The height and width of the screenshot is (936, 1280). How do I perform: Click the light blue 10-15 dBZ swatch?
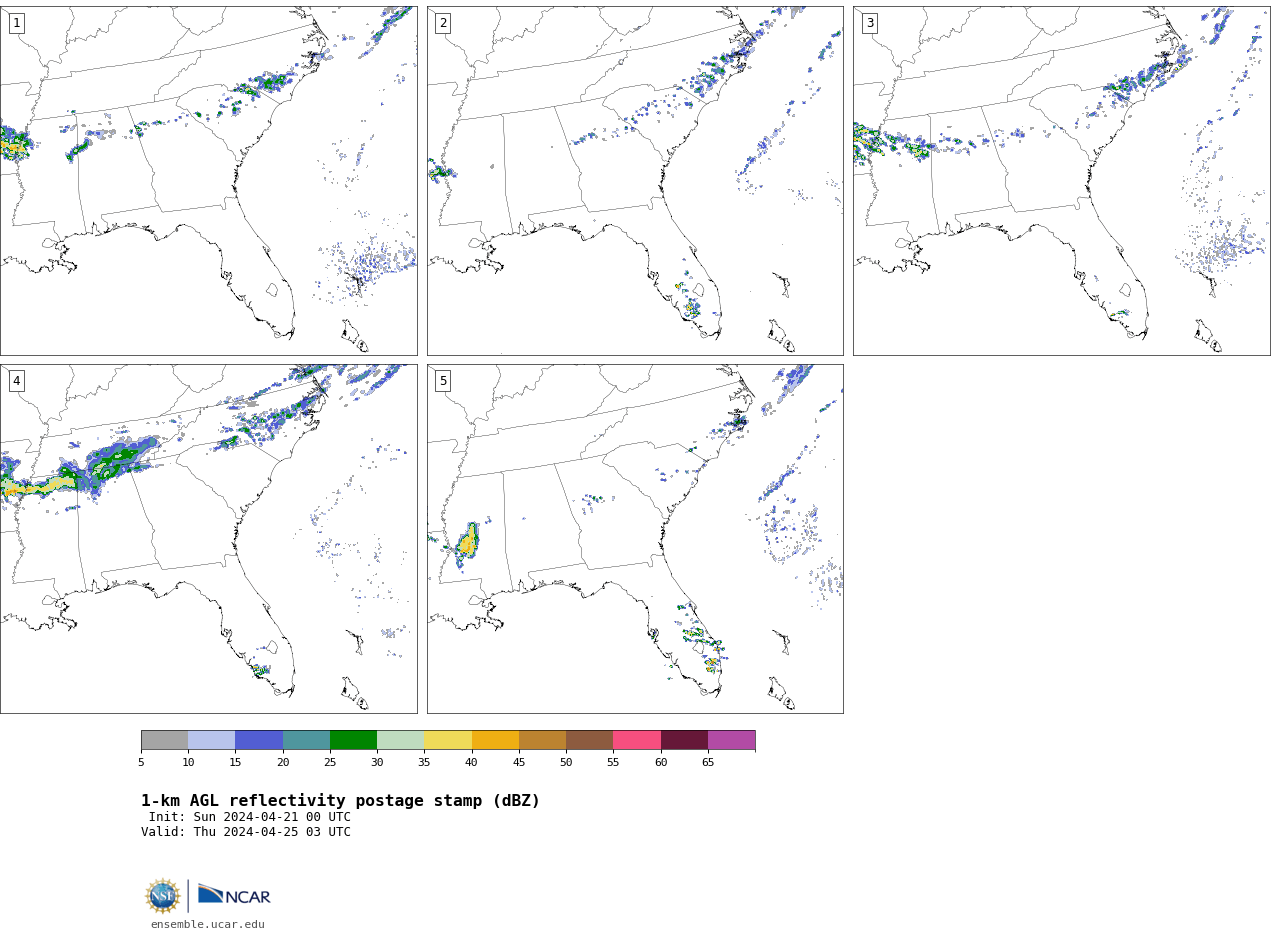211,740
